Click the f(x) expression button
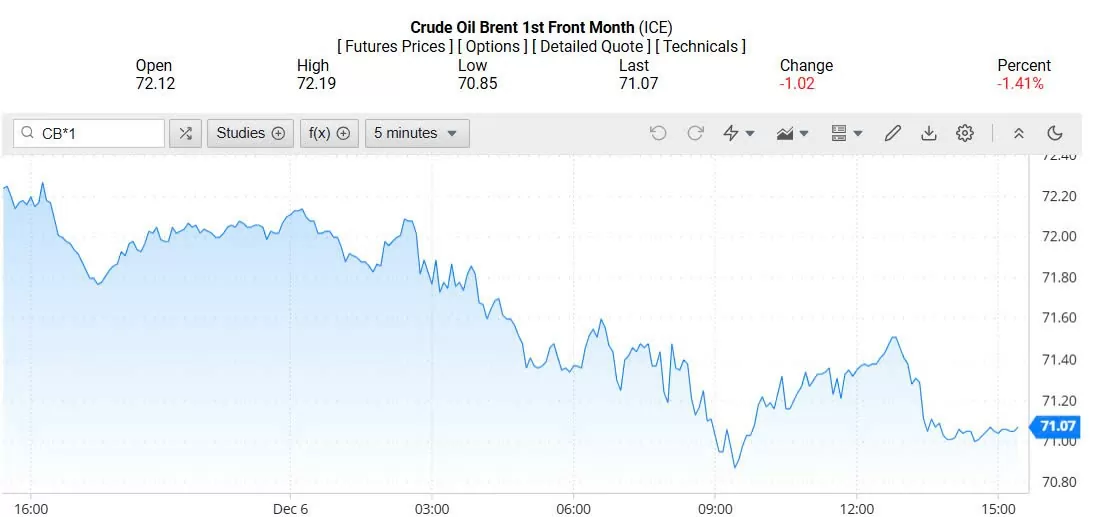The width and height of the screenshot is (1095, 517). [329, 133]
